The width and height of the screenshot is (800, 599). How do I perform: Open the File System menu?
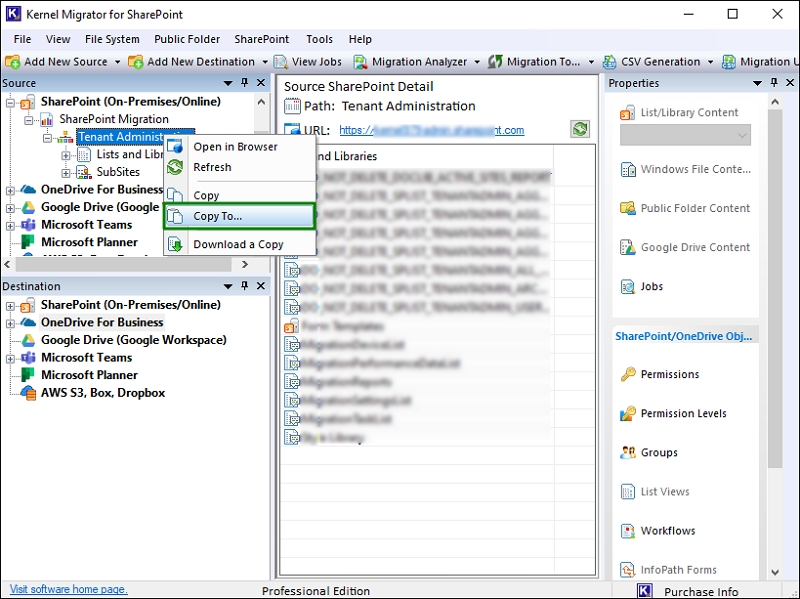click(x=112, y=39)
